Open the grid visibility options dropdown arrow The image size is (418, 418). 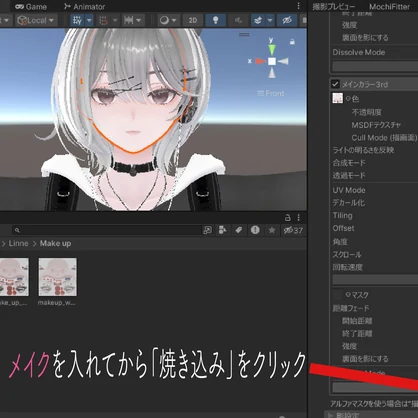click(x=89, y=20)
